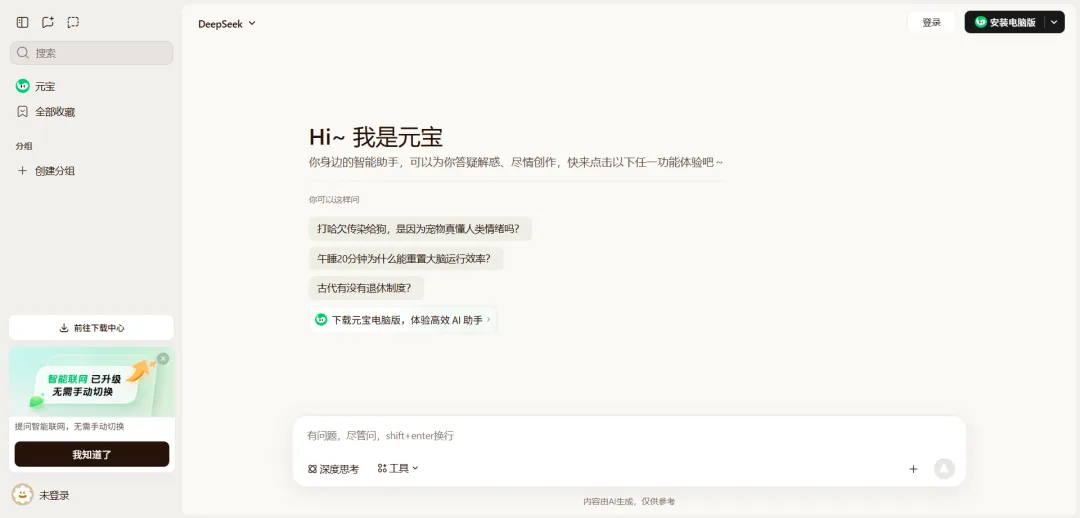Focus the chat message input field
The width and height of the screenshot is (1080, 518).
pyautogui.click(x=628, y=435)
